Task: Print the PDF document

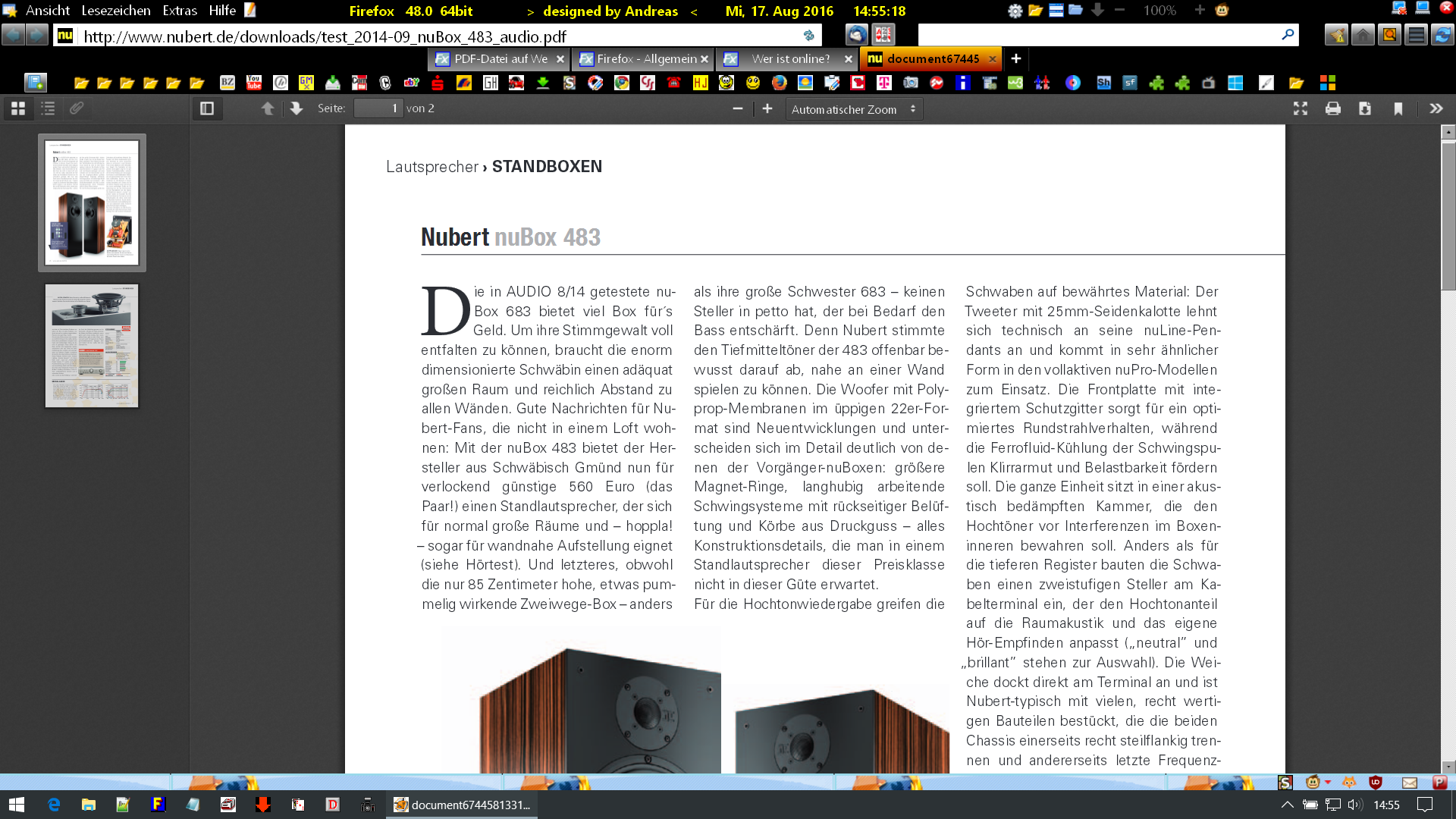Action: click(1333, 108)
